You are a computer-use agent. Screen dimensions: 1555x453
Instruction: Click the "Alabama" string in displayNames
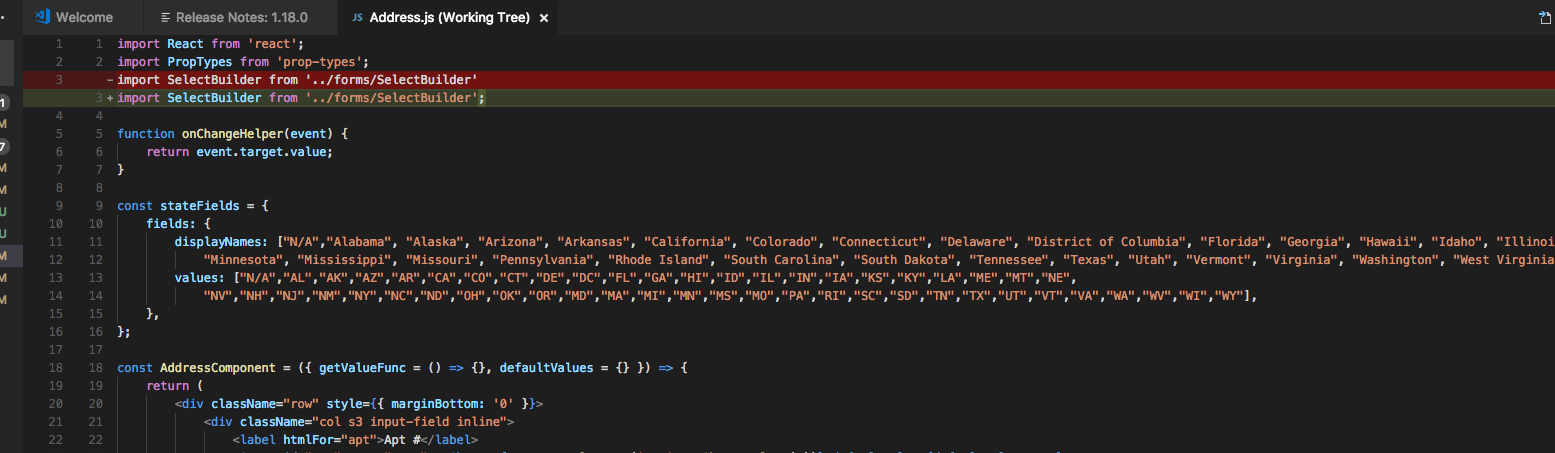pos(360,241)
